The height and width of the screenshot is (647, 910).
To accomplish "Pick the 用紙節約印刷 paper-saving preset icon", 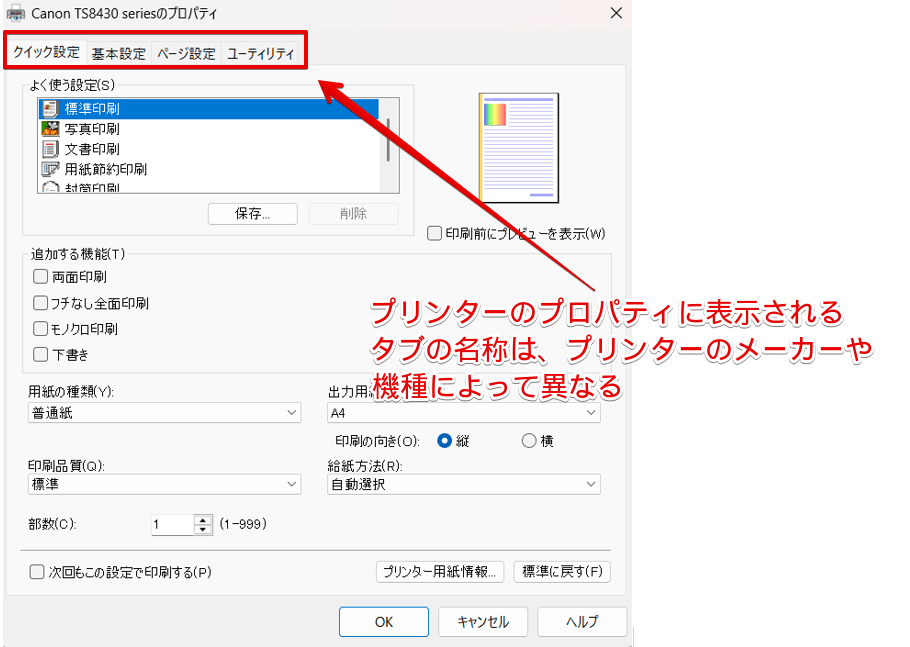I will pos(51,169).
